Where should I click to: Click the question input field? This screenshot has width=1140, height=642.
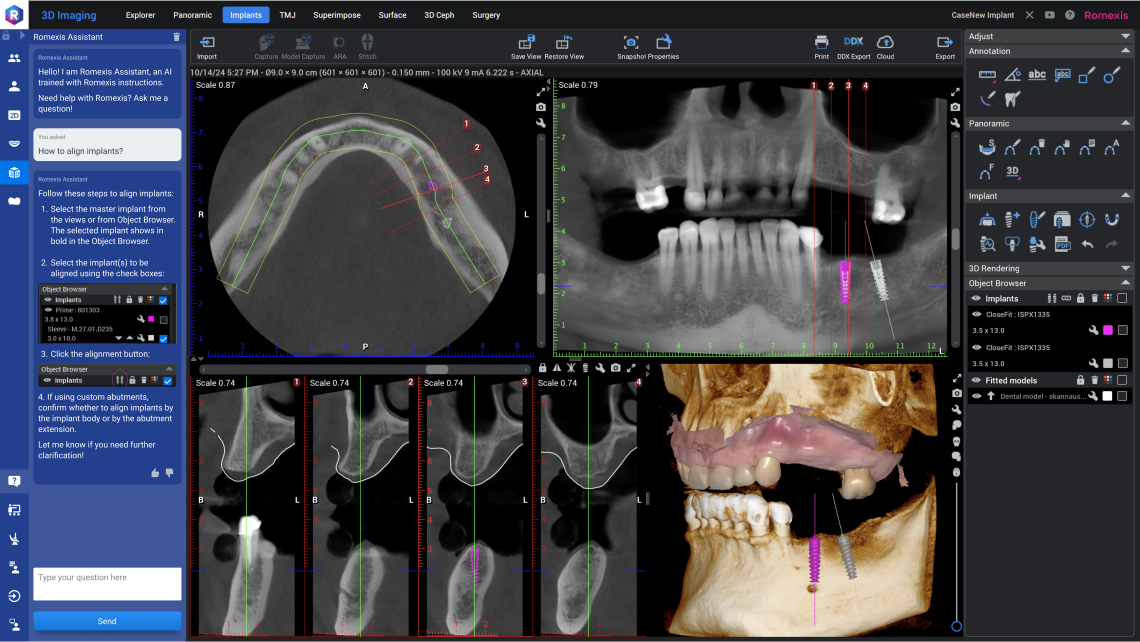coord(107,583)
